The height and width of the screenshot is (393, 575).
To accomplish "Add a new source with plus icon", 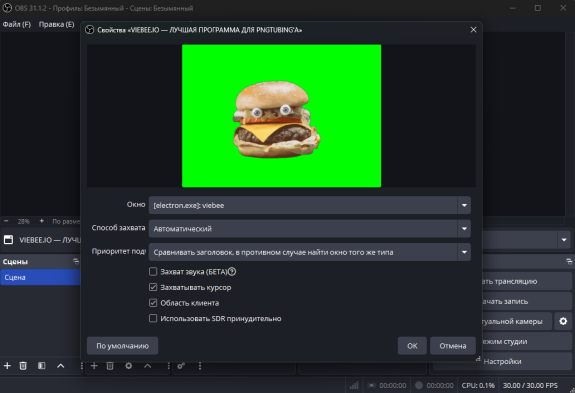I will tap(94, 366).
